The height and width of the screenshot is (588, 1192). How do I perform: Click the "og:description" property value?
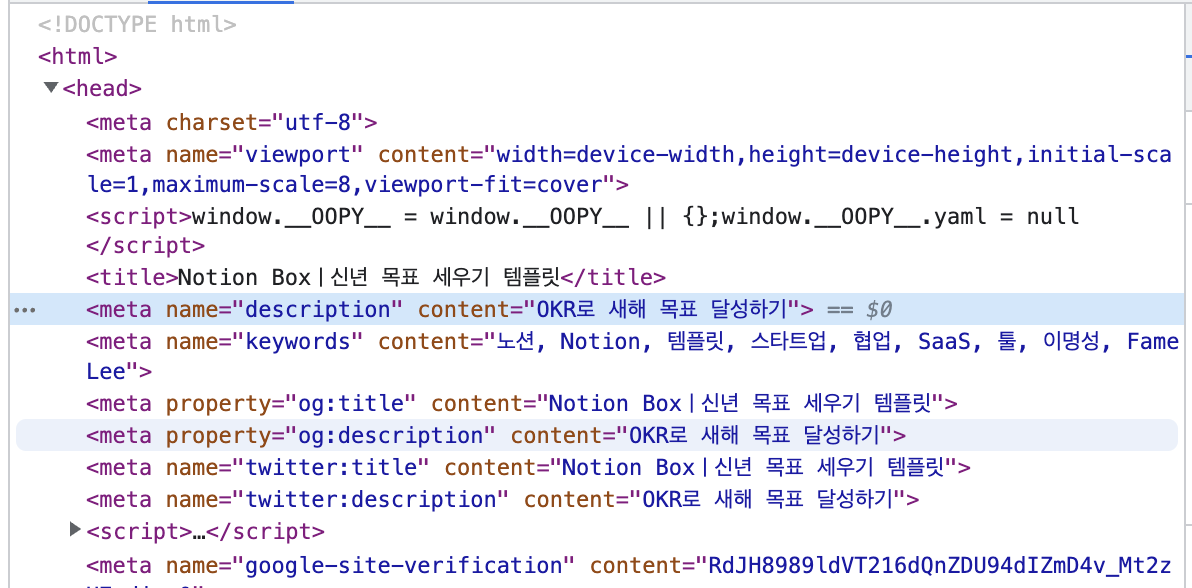point(391,436)
